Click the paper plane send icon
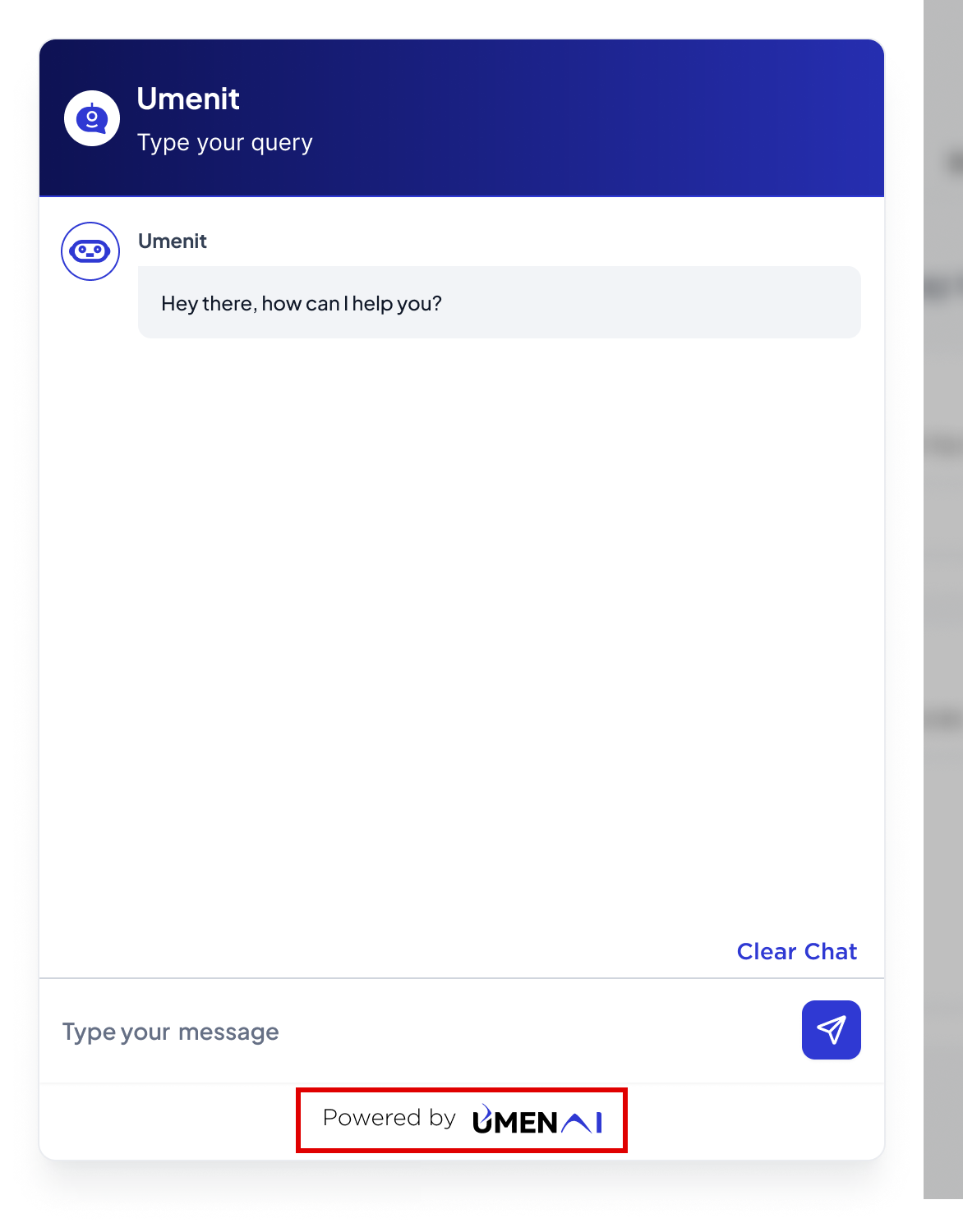The image size is (963, 1232). click(x=831, y=1030)
